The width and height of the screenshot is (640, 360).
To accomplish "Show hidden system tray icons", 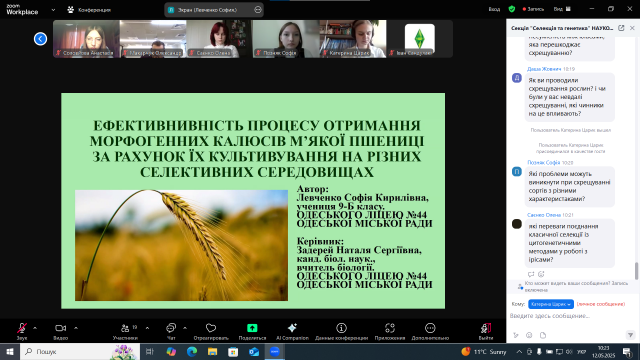I will tap(519, 351).
